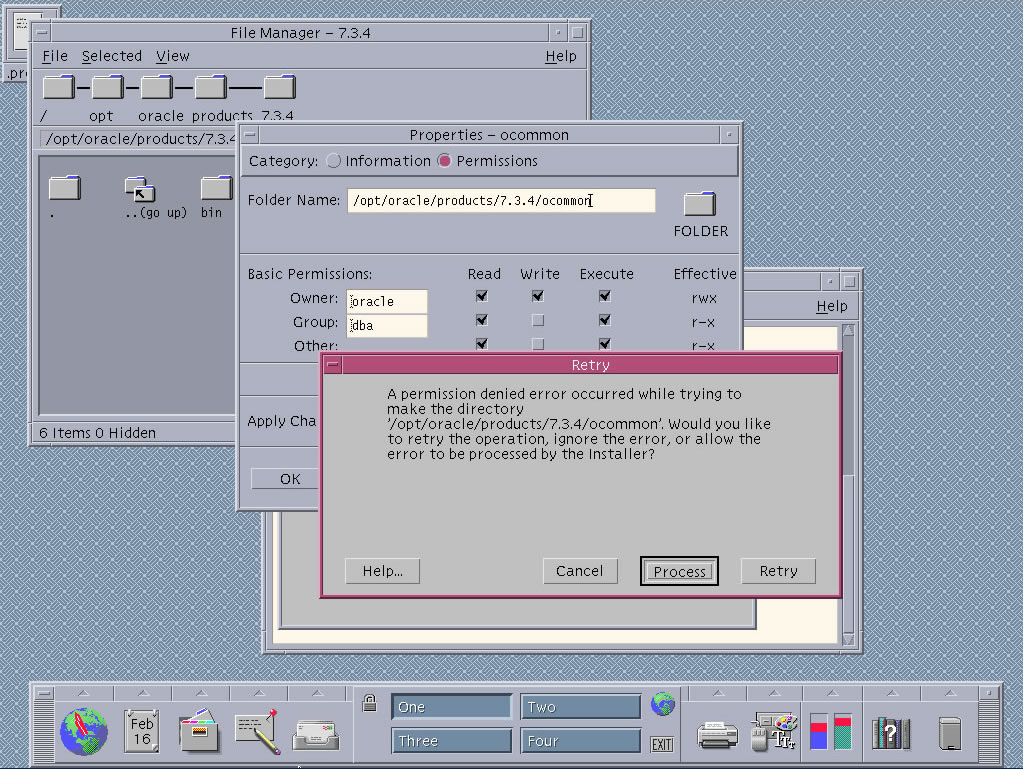Toggle Group Execute permission checkbox
The image size is (1023, 769).
tap(605, 320)
